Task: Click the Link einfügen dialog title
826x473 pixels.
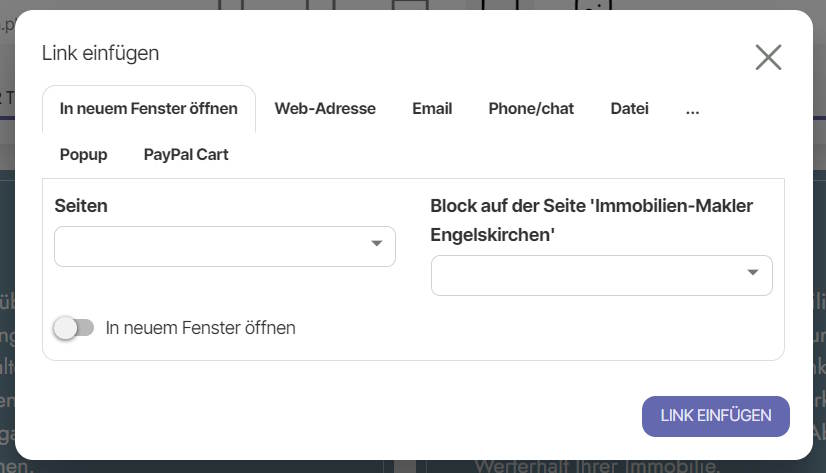Action: click(100, 53)
